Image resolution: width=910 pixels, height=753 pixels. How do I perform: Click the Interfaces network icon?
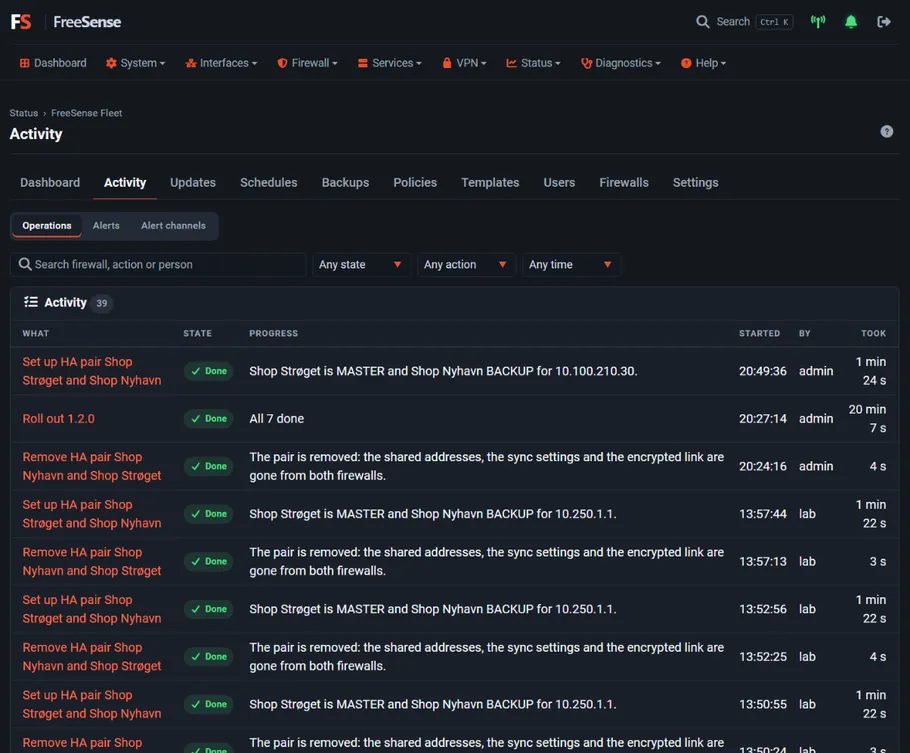click(x=190, y=63)
